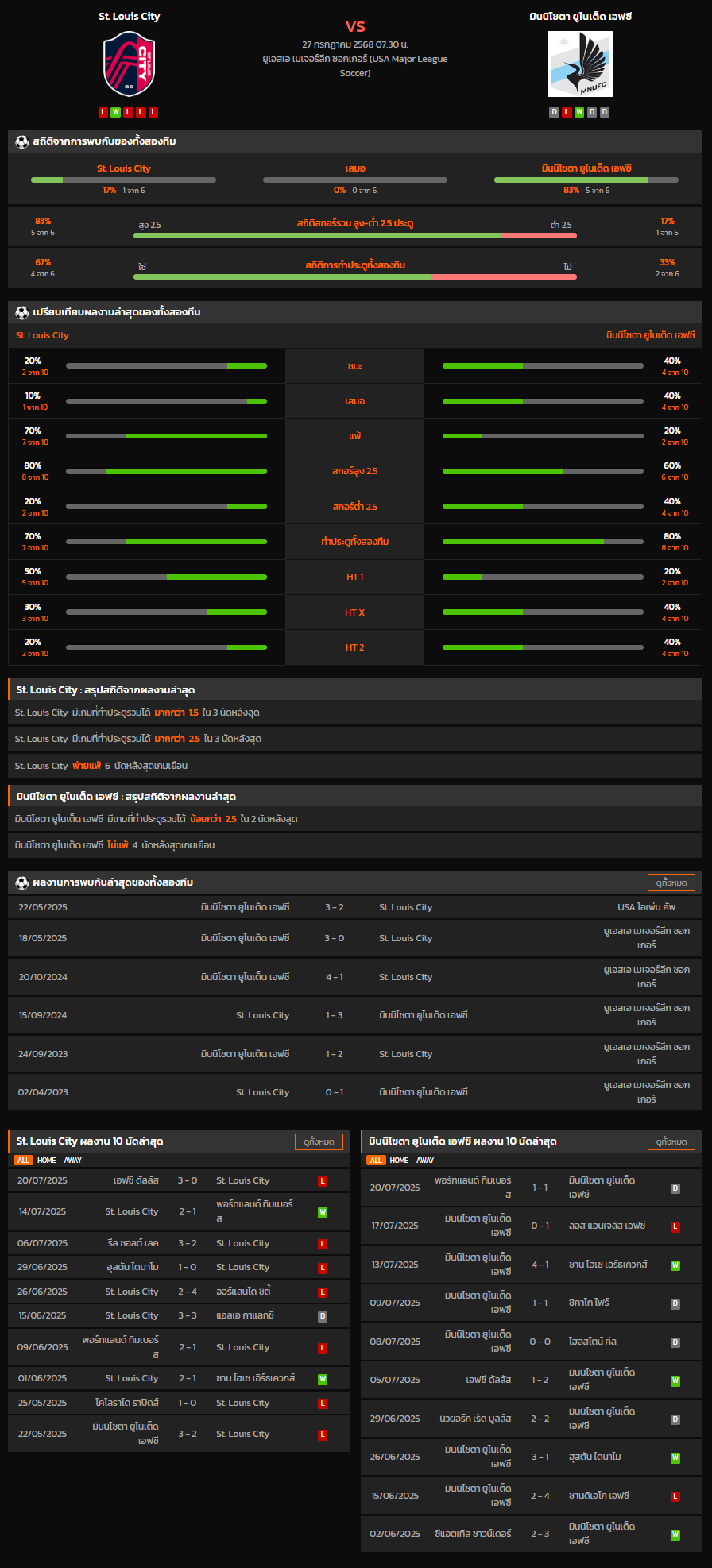Click ซานดิเอโก เอฟซี in Minnesota 15/06/2025 row
712x1568 pixels.
pos(599,1496)
